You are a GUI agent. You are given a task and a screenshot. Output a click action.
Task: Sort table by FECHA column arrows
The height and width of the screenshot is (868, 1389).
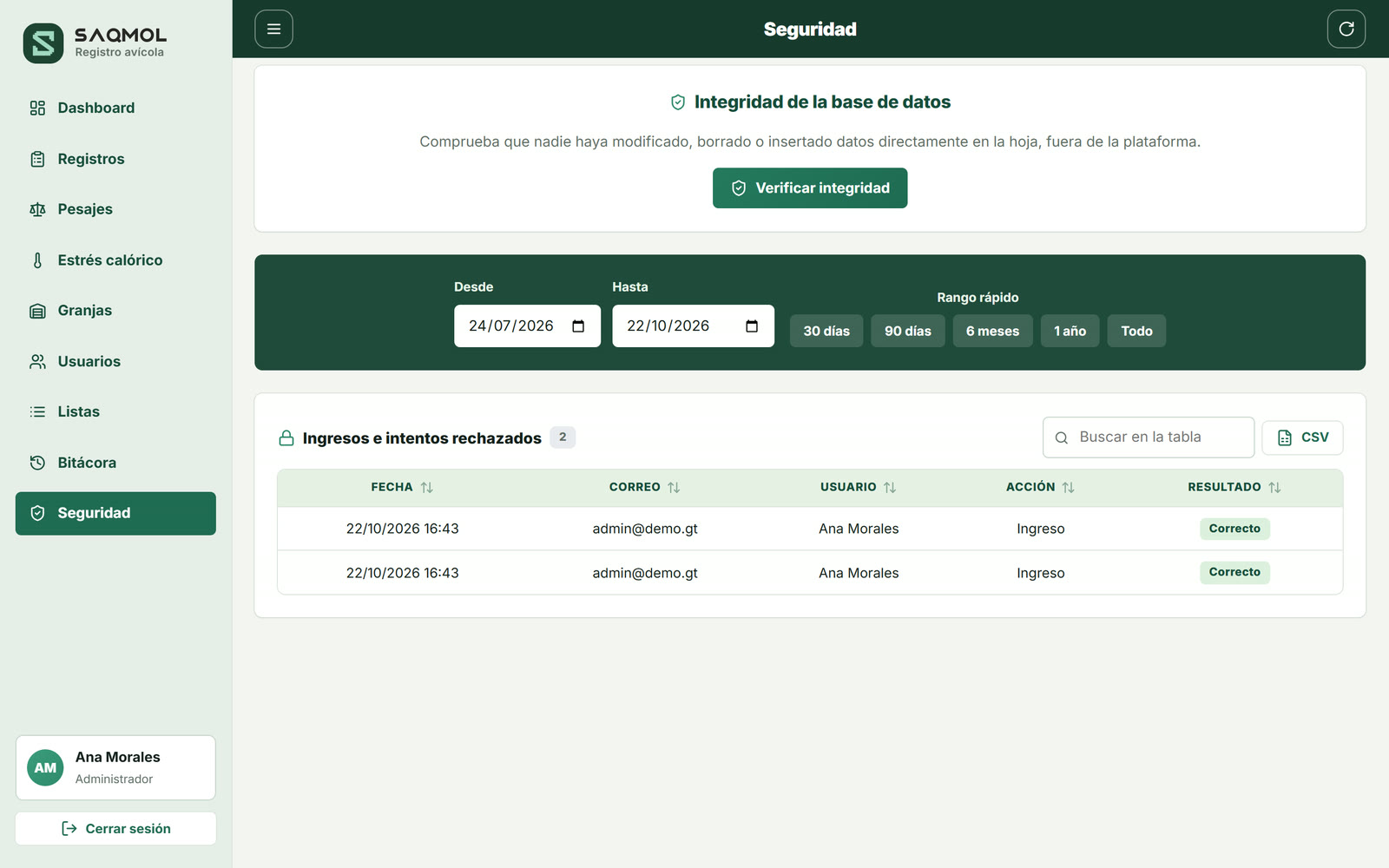[x=426, y=488]
